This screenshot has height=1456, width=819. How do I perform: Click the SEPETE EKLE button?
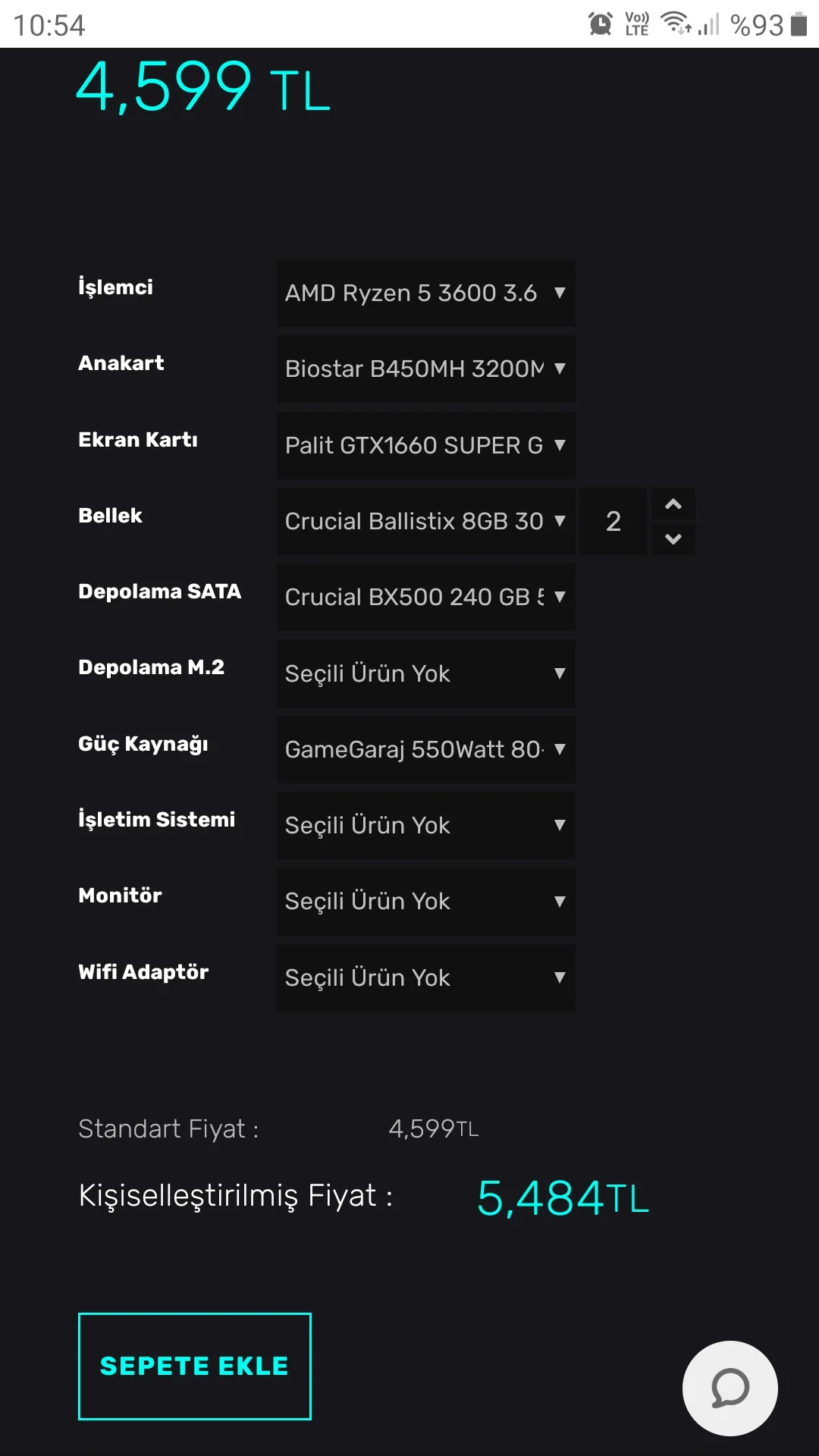pos(194,1365)
